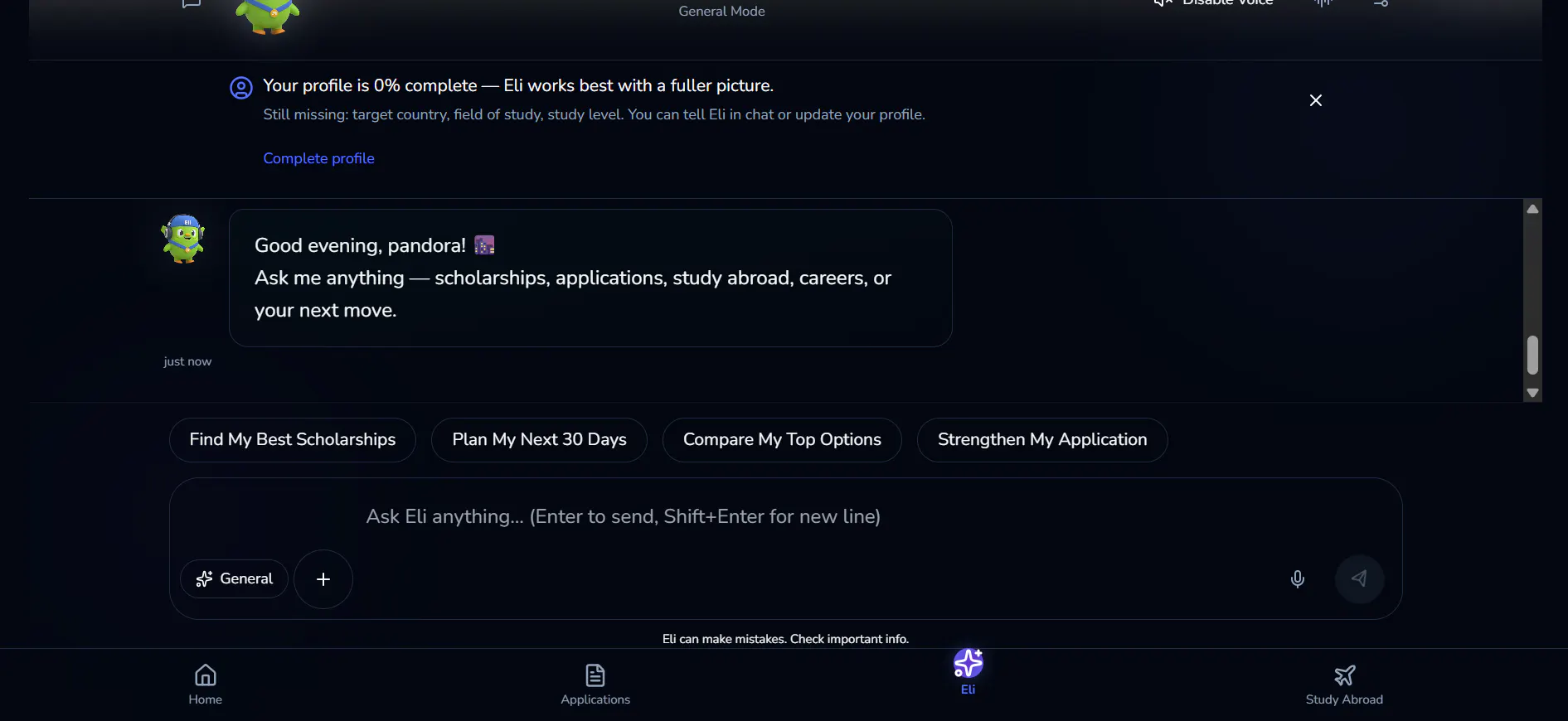Screen dimensions: 1568x721
Task: Click 'Eli can make mistakes' disclaimer text
Action: pos(785,639)
